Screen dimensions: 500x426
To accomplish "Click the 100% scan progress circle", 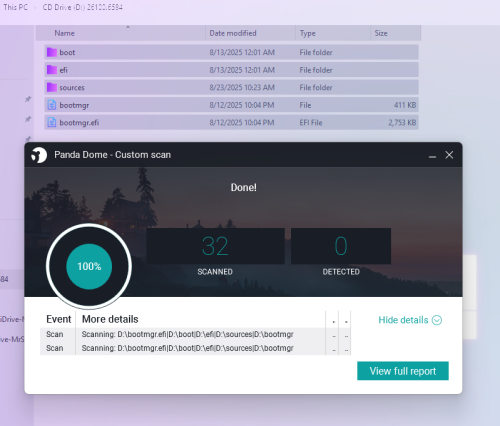I will click(x=89, y=266).
